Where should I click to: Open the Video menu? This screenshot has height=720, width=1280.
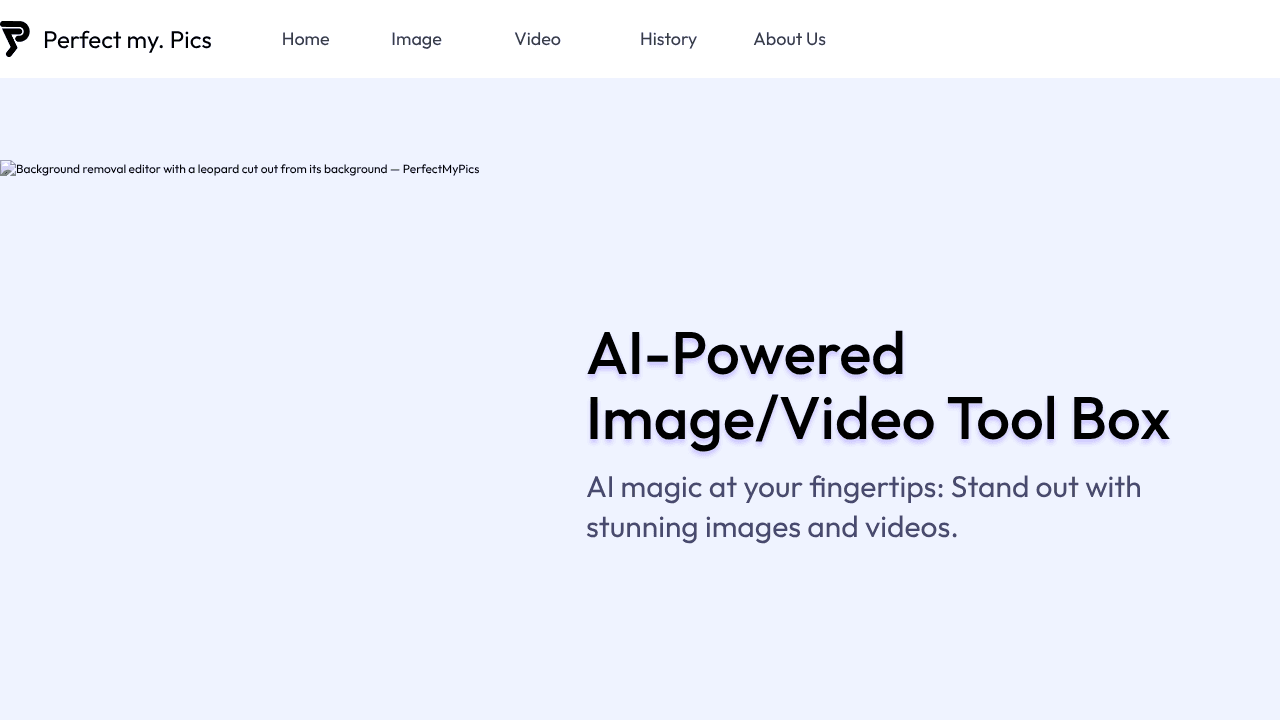click(537, 39)
